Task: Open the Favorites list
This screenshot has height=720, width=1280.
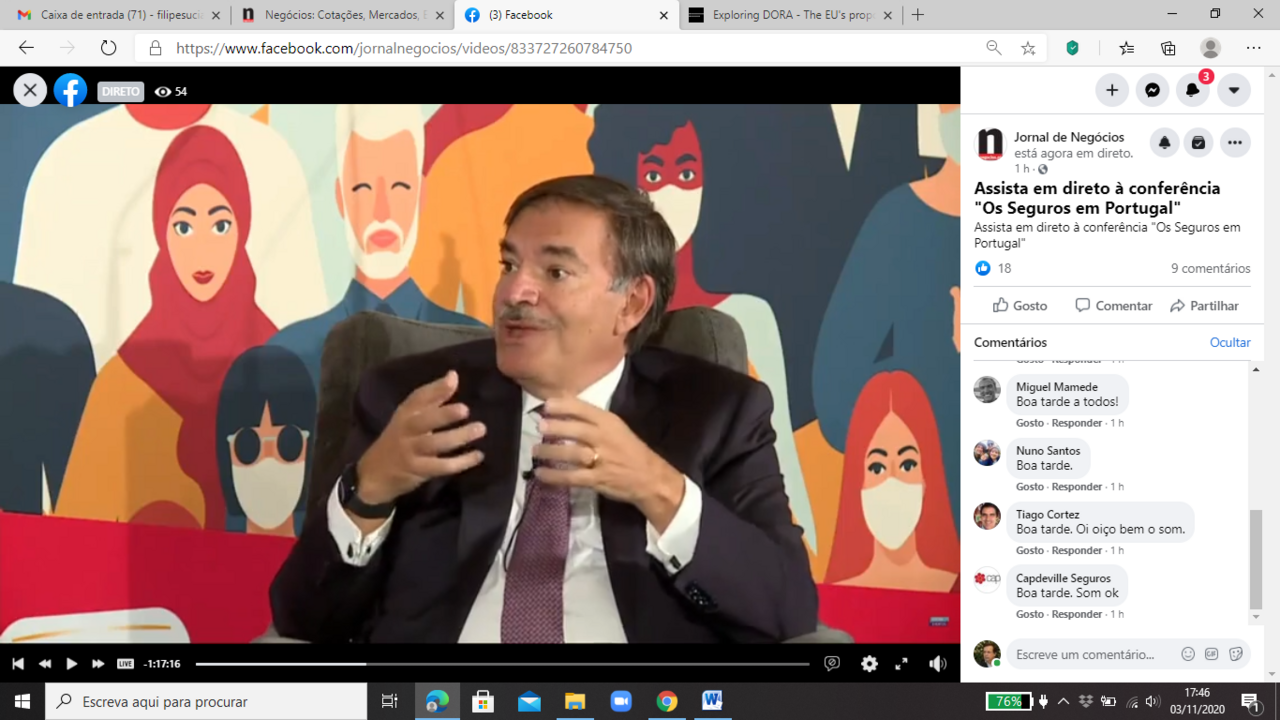Action: 1127,48
